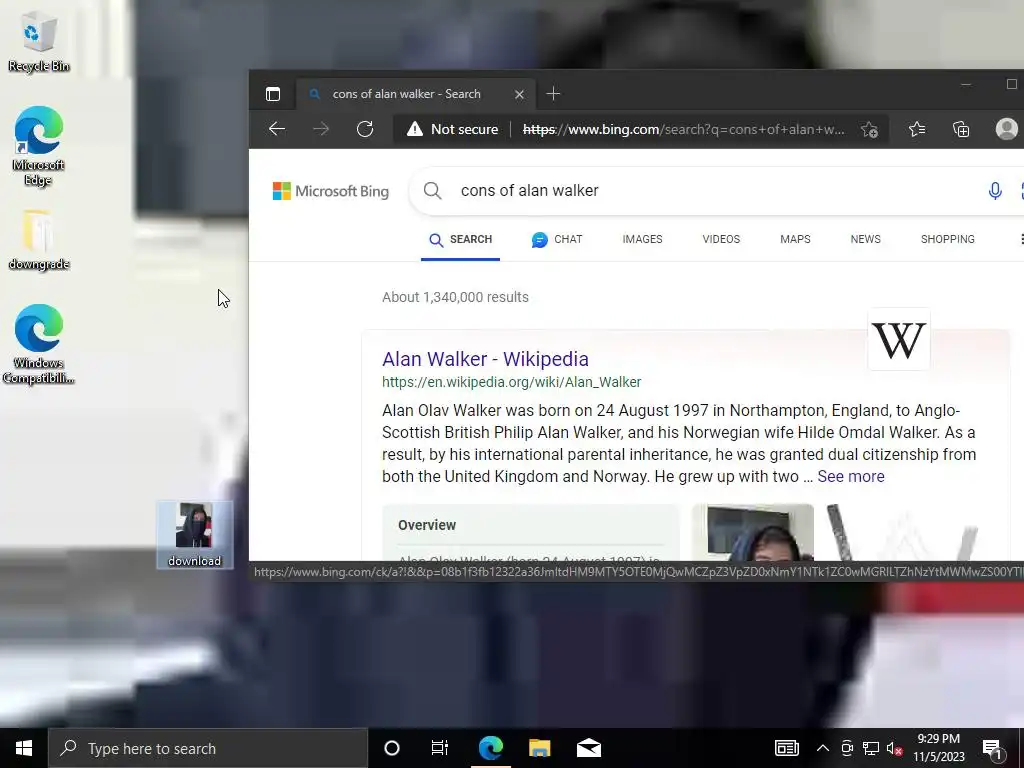Click the Bing search text field
This screenshot has width=1024, height=768.
[x=715, y=191]
